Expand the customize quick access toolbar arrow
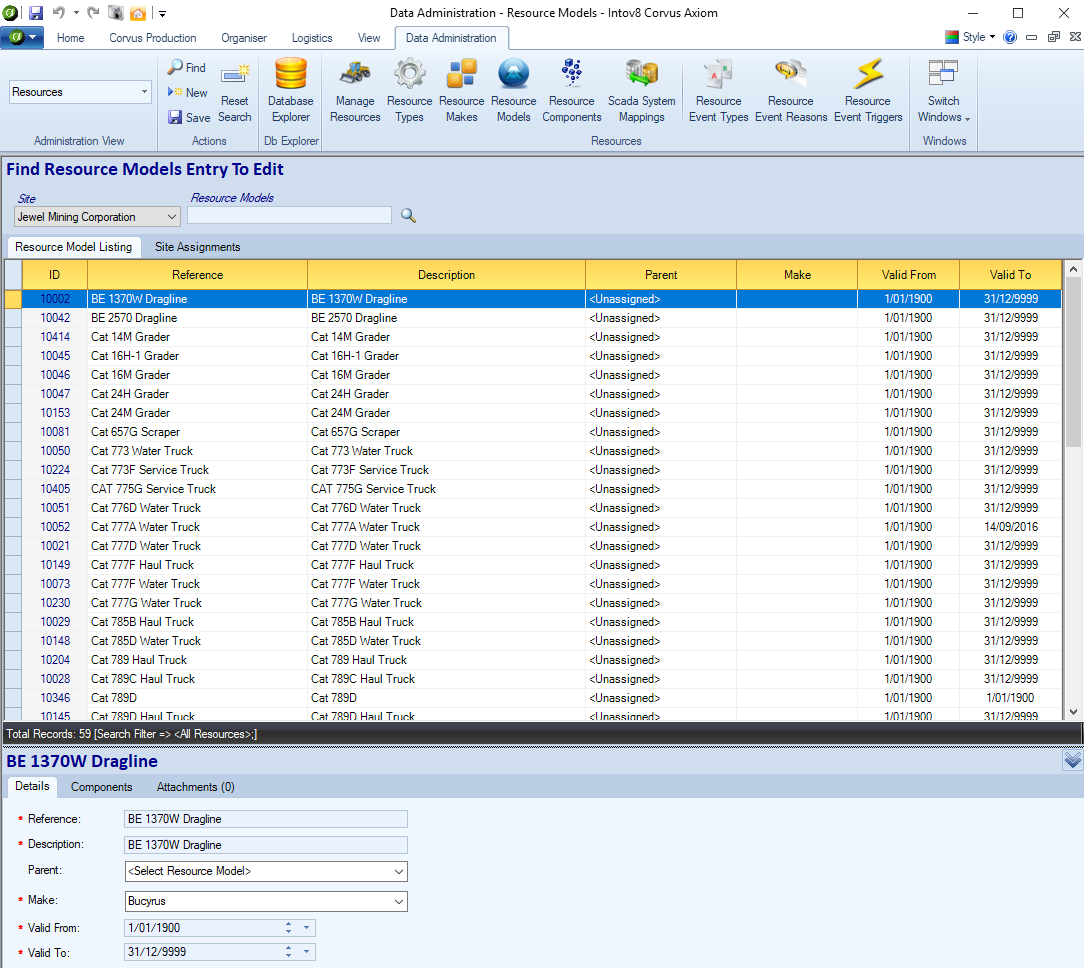 162,13
